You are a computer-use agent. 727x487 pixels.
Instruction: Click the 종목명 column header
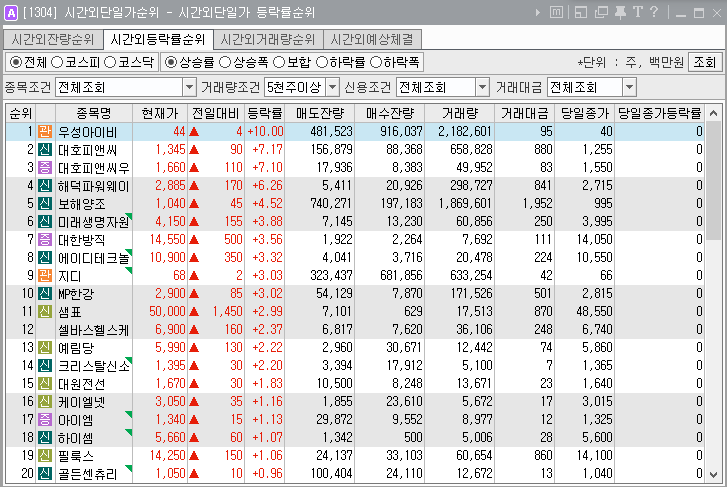[x=94, y=113]
